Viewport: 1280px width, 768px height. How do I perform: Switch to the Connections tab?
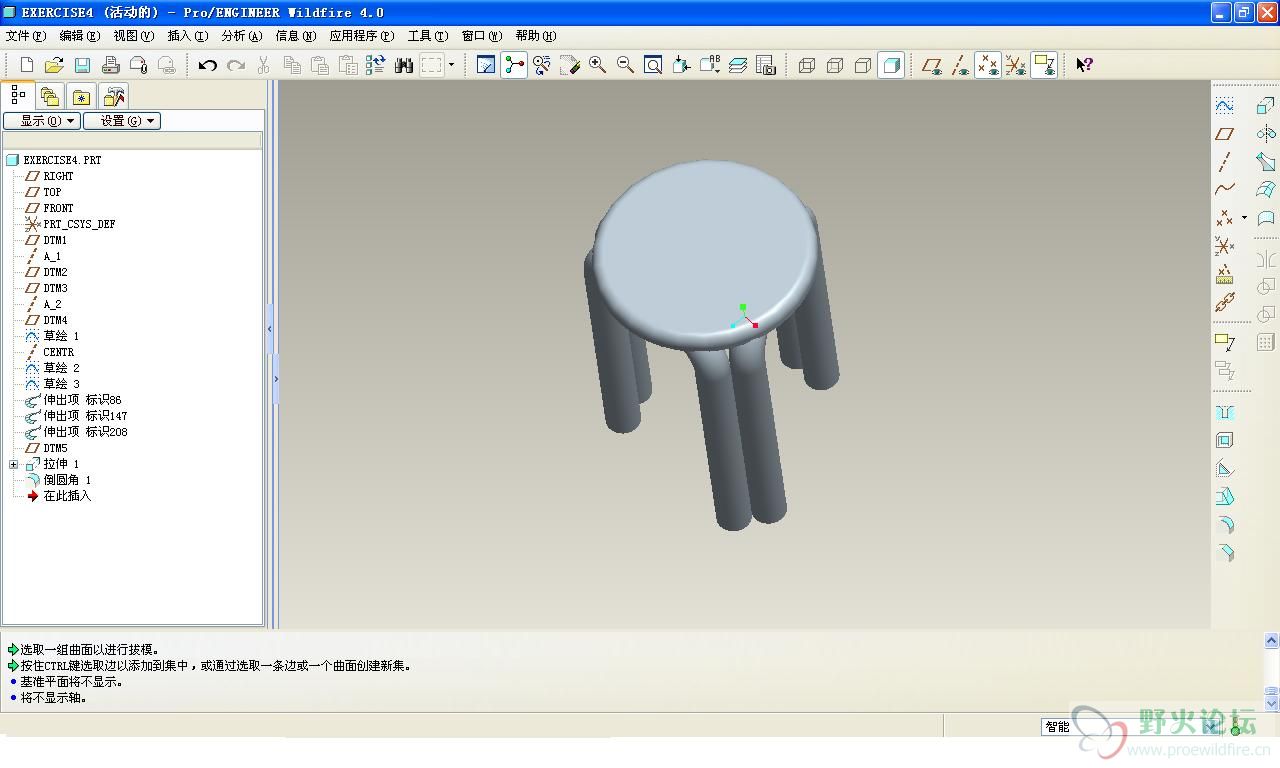(114, 96)
